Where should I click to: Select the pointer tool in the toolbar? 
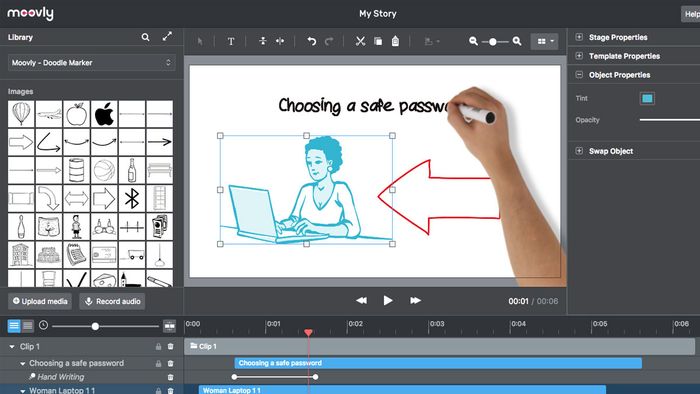point(200,41)
